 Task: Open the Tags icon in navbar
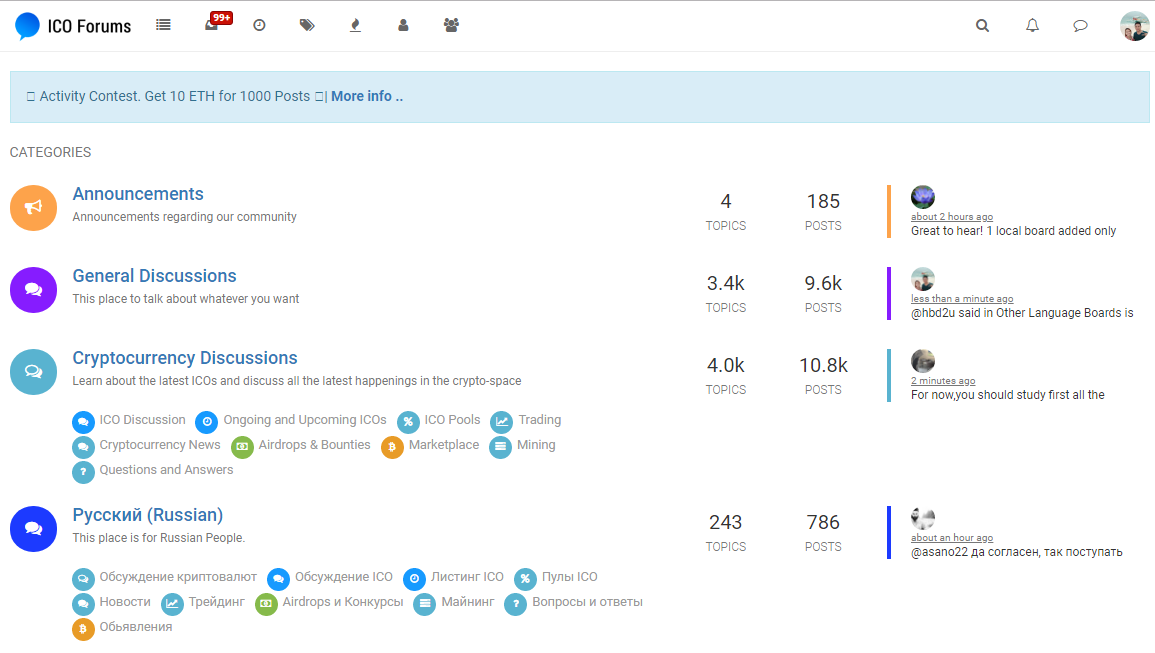click(x=307, y=25)
